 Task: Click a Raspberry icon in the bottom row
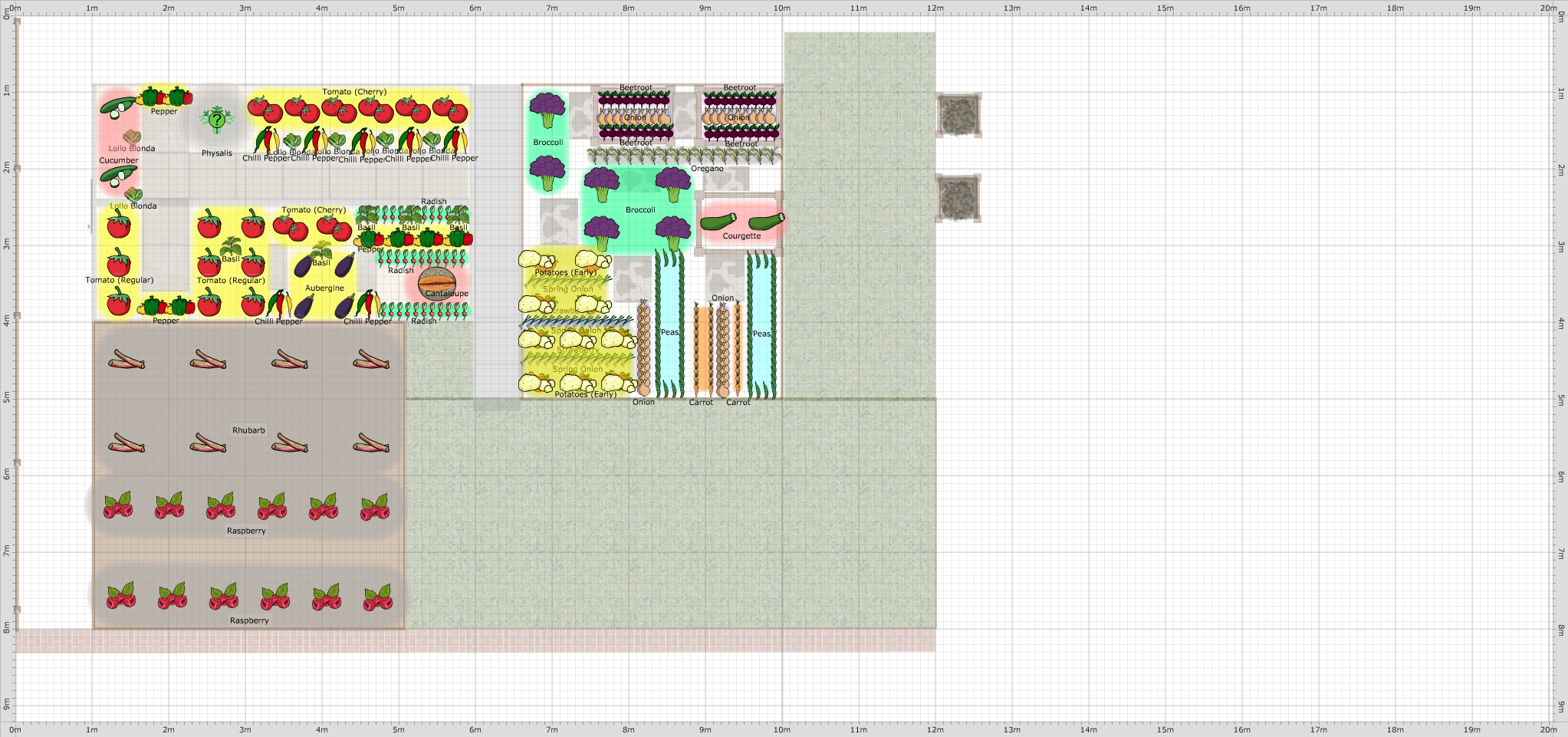click(224, 597)
